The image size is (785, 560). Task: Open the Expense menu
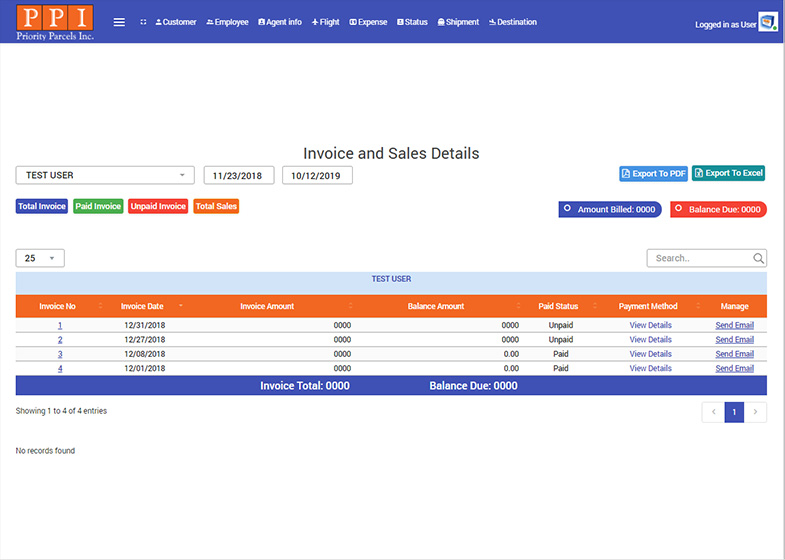pos(368,22)
